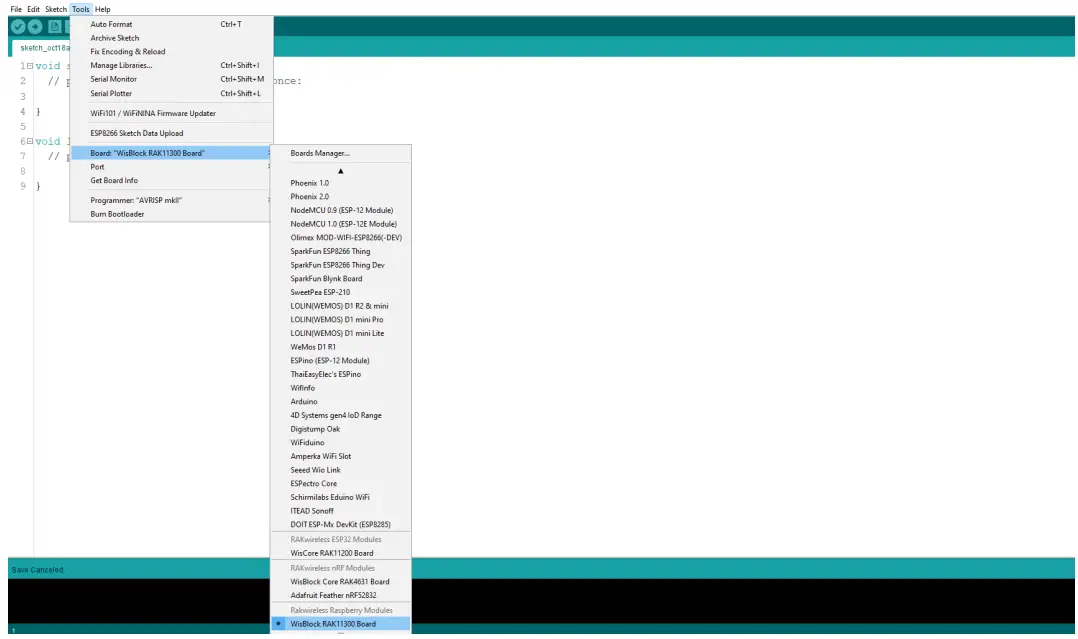This screenshot has height=639, width=1078.
Task: Select Fix Encoding & Reload
Action: point(171,52)
